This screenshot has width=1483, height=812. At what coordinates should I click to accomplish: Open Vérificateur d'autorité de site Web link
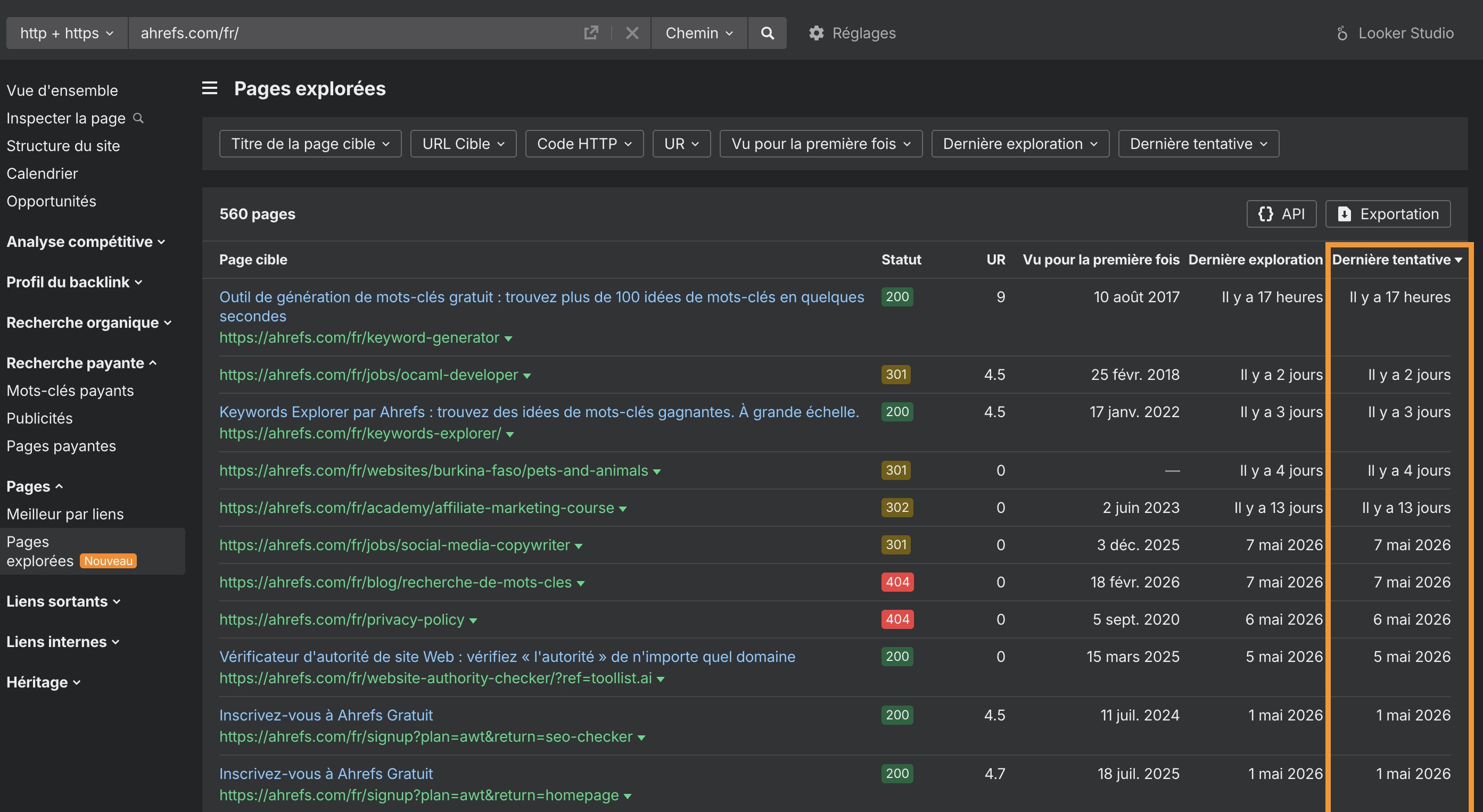pyautogui.click(x=507, y=657)
